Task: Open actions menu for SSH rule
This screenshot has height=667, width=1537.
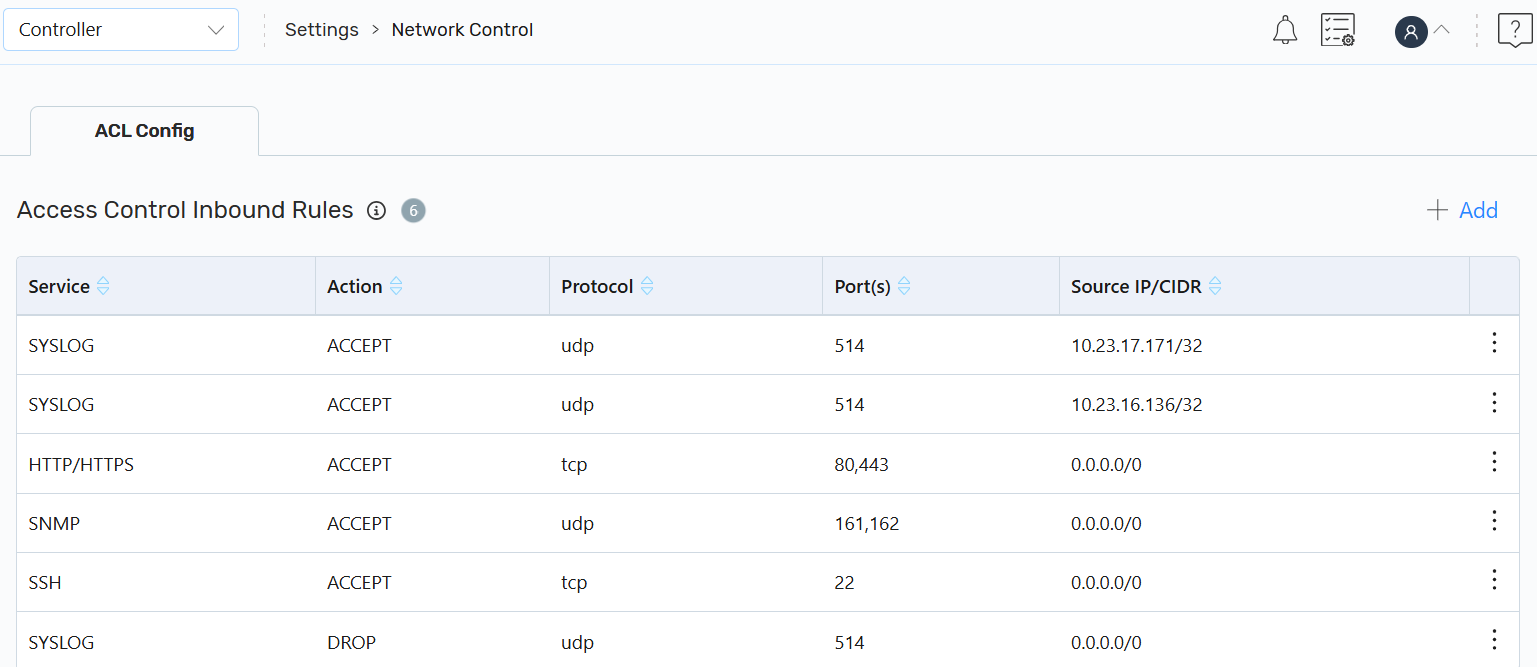Action: pyautogui.click(x=1494, y=580)
